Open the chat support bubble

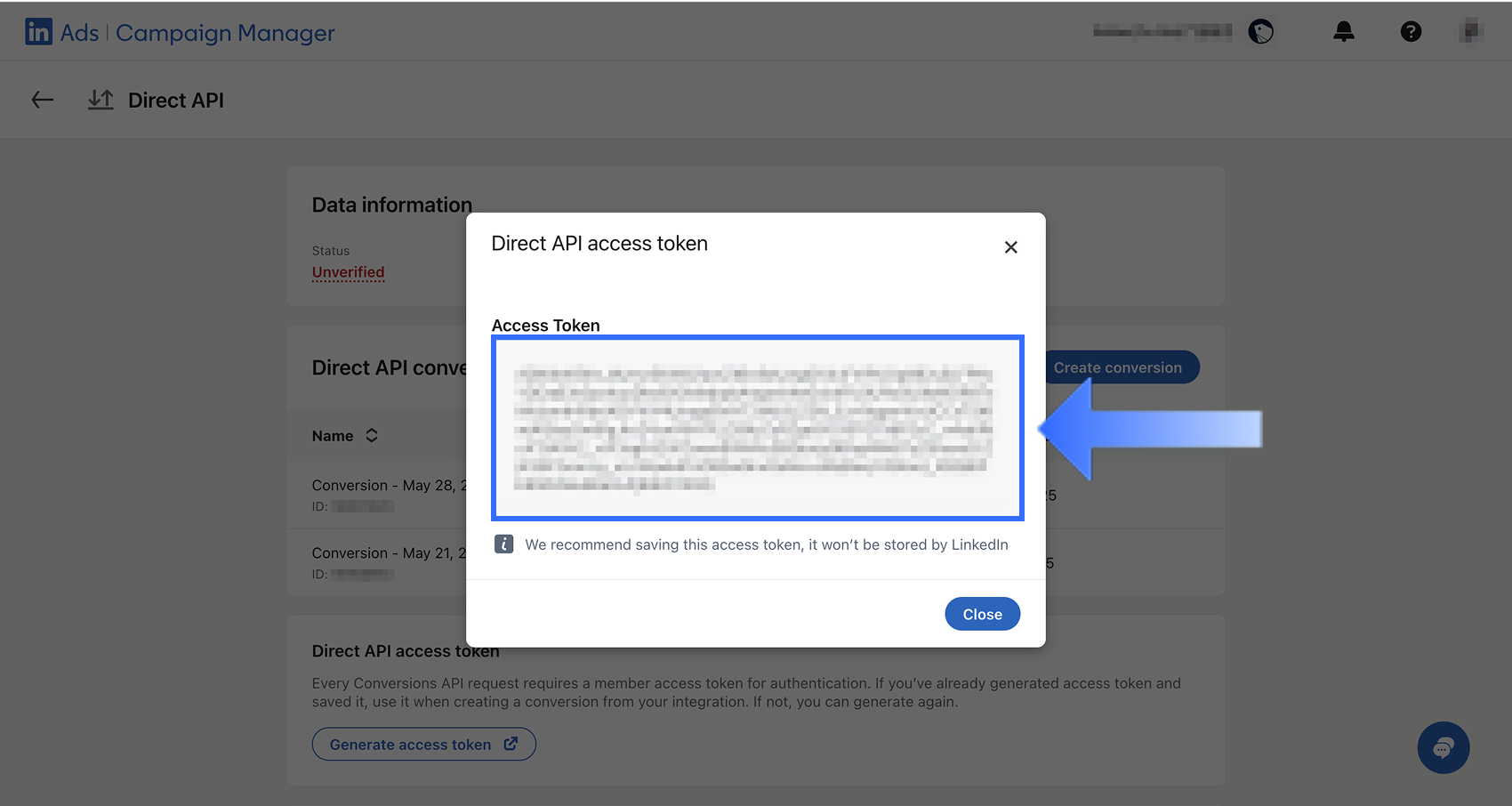[1443, 747]
